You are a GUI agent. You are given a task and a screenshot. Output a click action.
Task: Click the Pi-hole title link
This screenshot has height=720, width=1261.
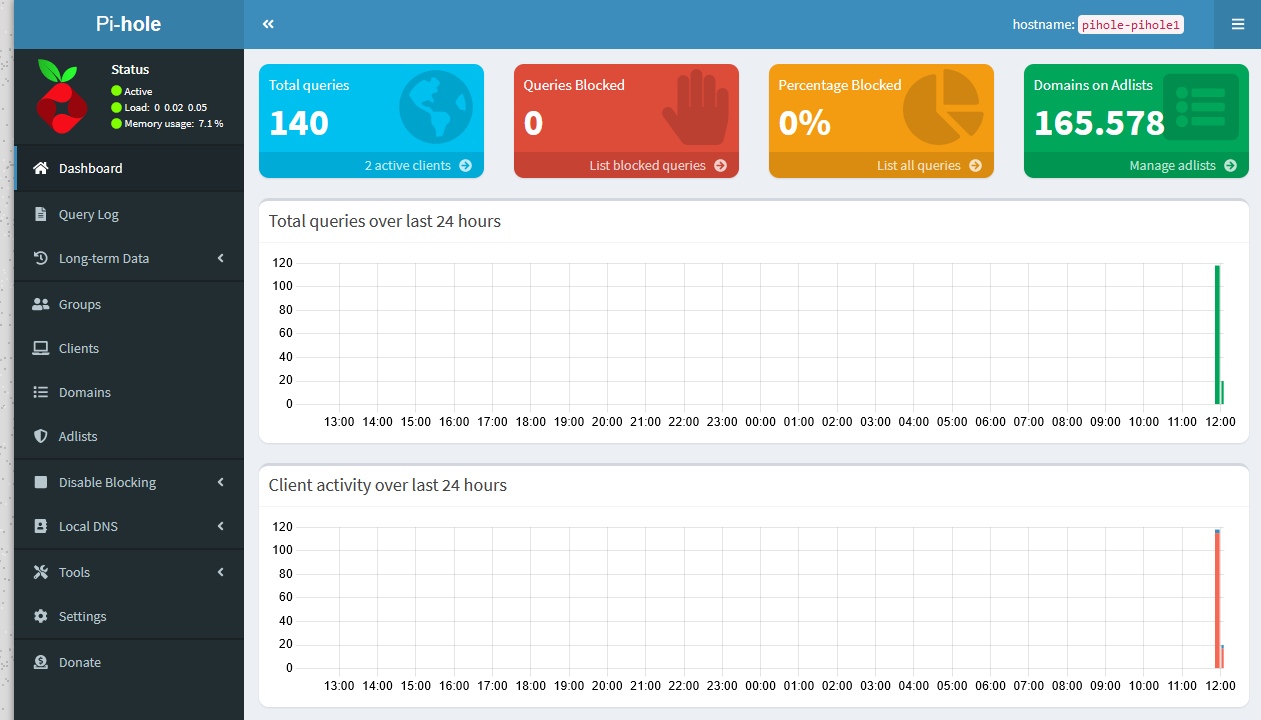coord(128,24)
